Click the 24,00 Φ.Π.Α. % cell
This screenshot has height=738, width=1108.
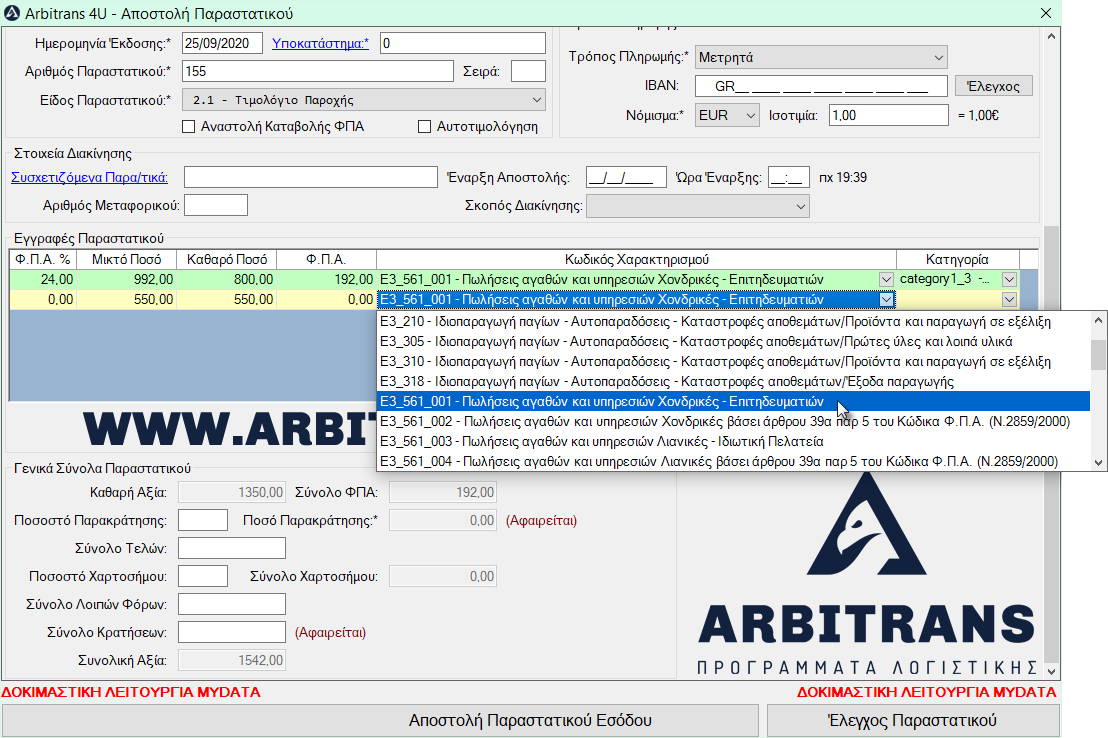(x=43, y=279)
